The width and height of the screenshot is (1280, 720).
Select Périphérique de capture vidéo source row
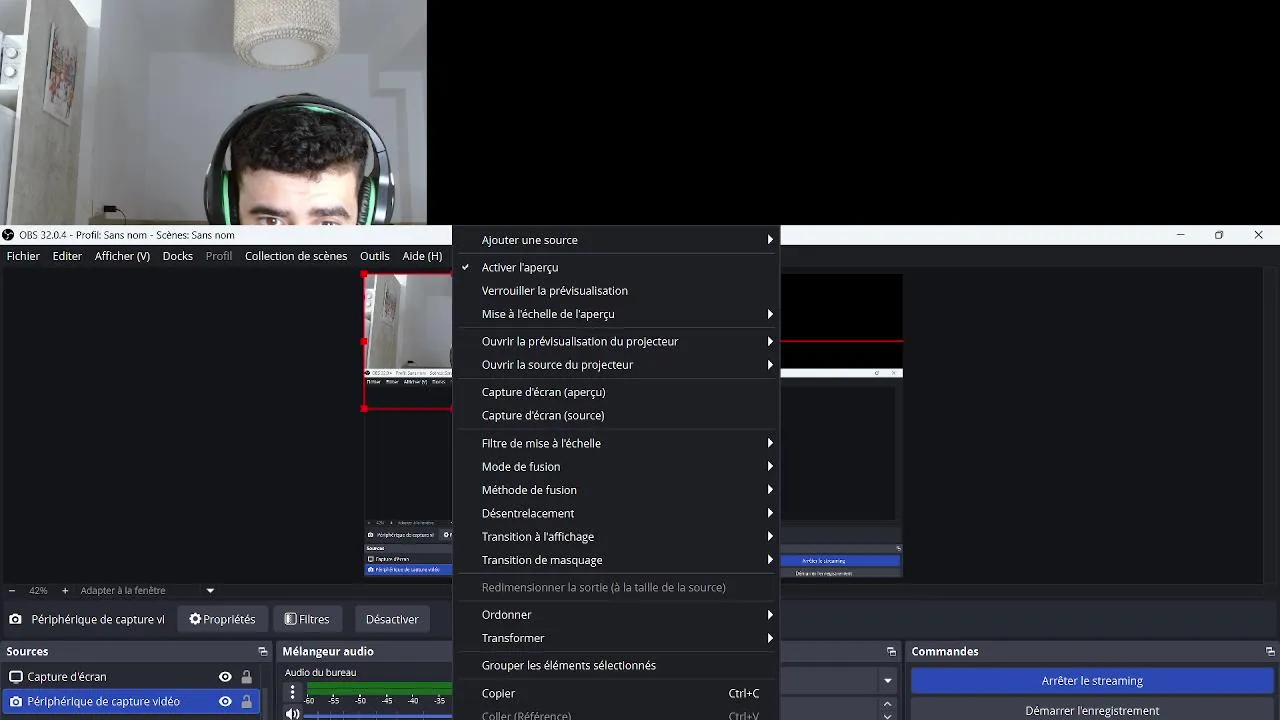pyautogui.click(x=131, y=702)
